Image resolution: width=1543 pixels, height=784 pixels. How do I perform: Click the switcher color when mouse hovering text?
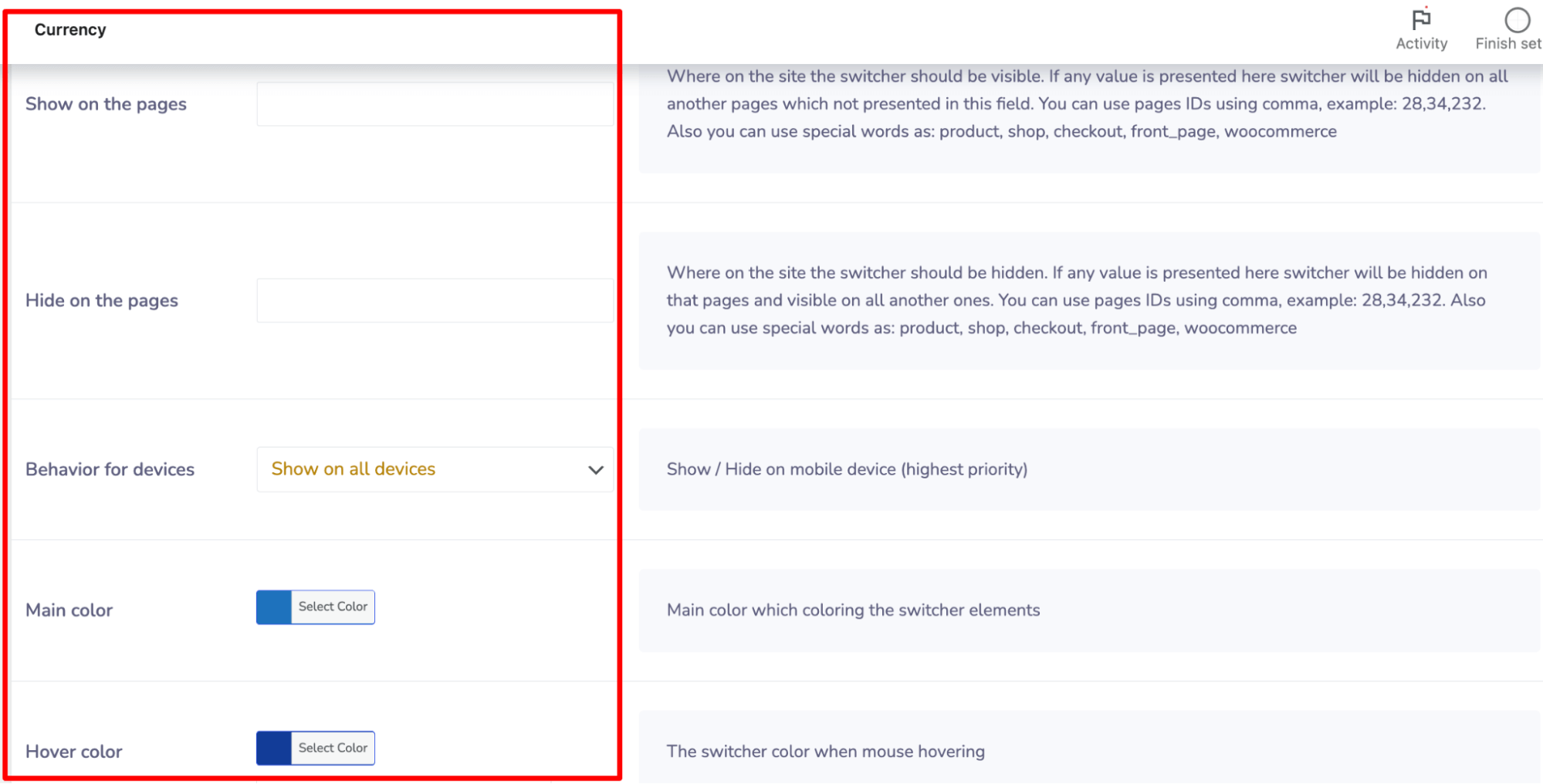(825, 752)
